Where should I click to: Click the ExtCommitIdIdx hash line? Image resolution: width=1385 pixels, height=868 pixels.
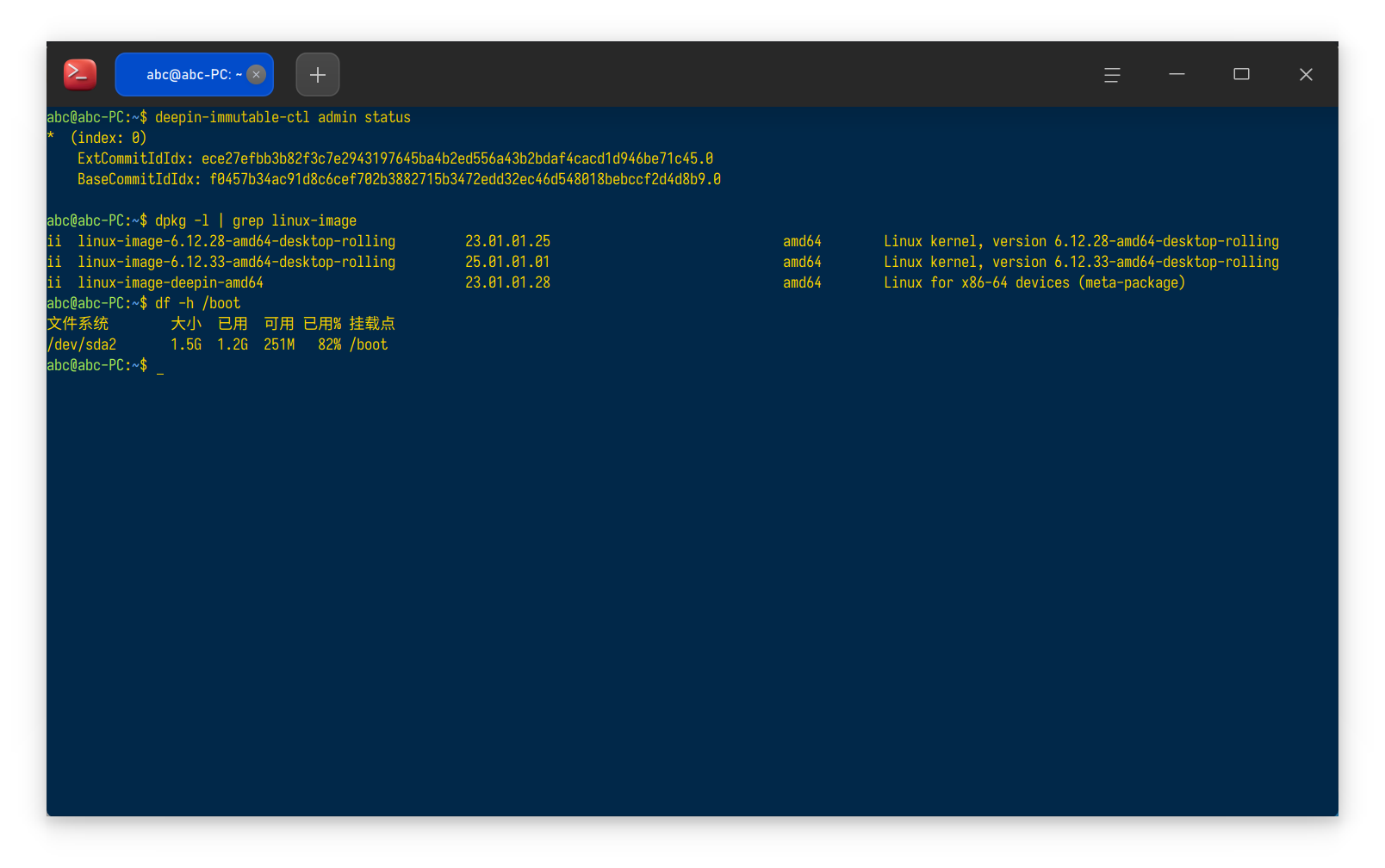(395, 158)
